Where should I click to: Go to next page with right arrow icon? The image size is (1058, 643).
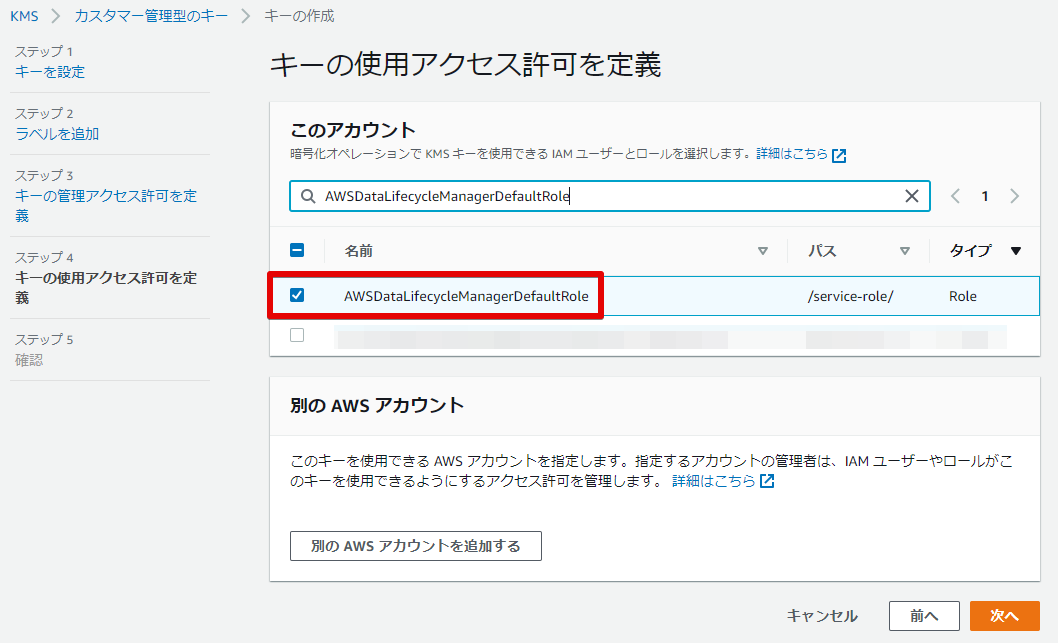click(x=1014, y=196)
